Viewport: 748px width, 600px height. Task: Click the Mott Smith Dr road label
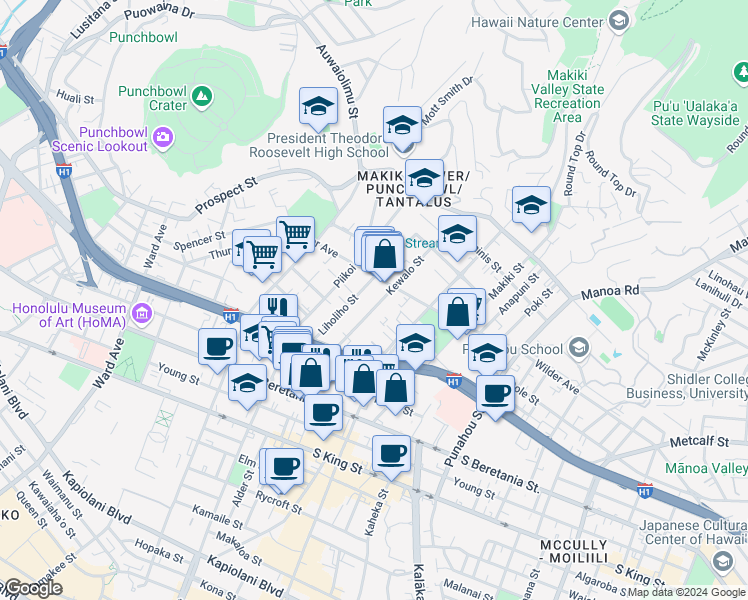pos(447,101)
